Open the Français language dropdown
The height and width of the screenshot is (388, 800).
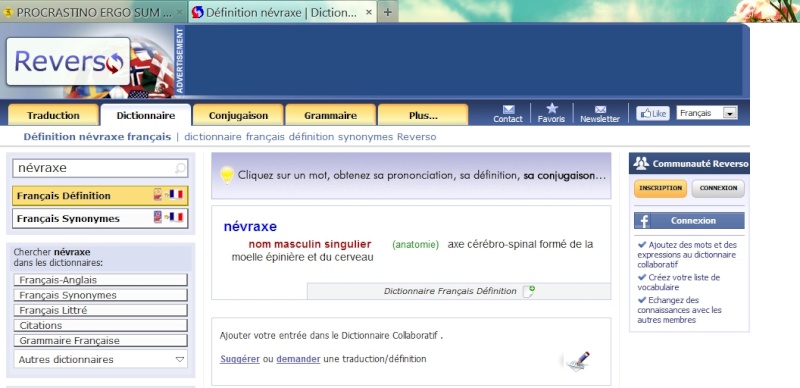tap(707, 113)
